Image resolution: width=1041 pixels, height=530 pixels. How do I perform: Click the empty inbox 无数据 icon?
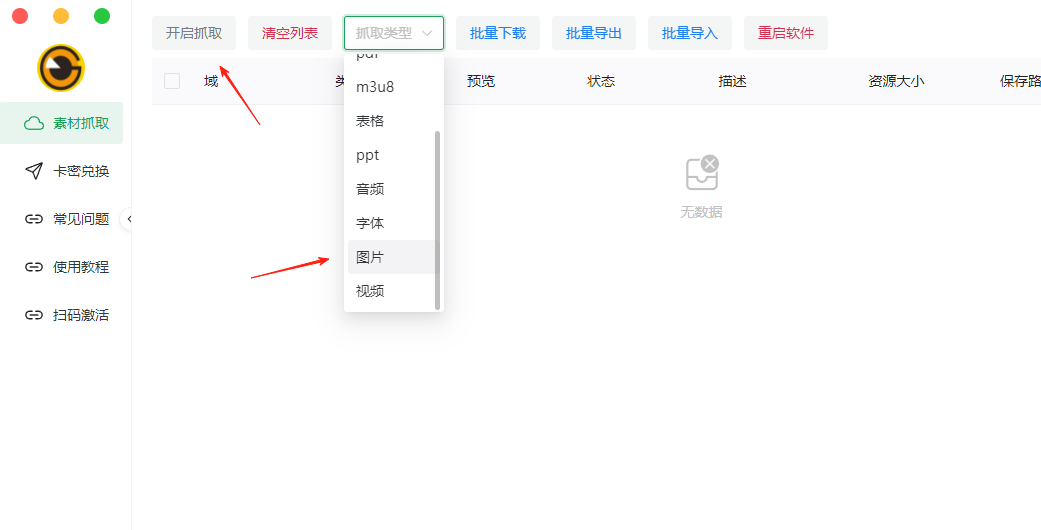tap(702, 173)
